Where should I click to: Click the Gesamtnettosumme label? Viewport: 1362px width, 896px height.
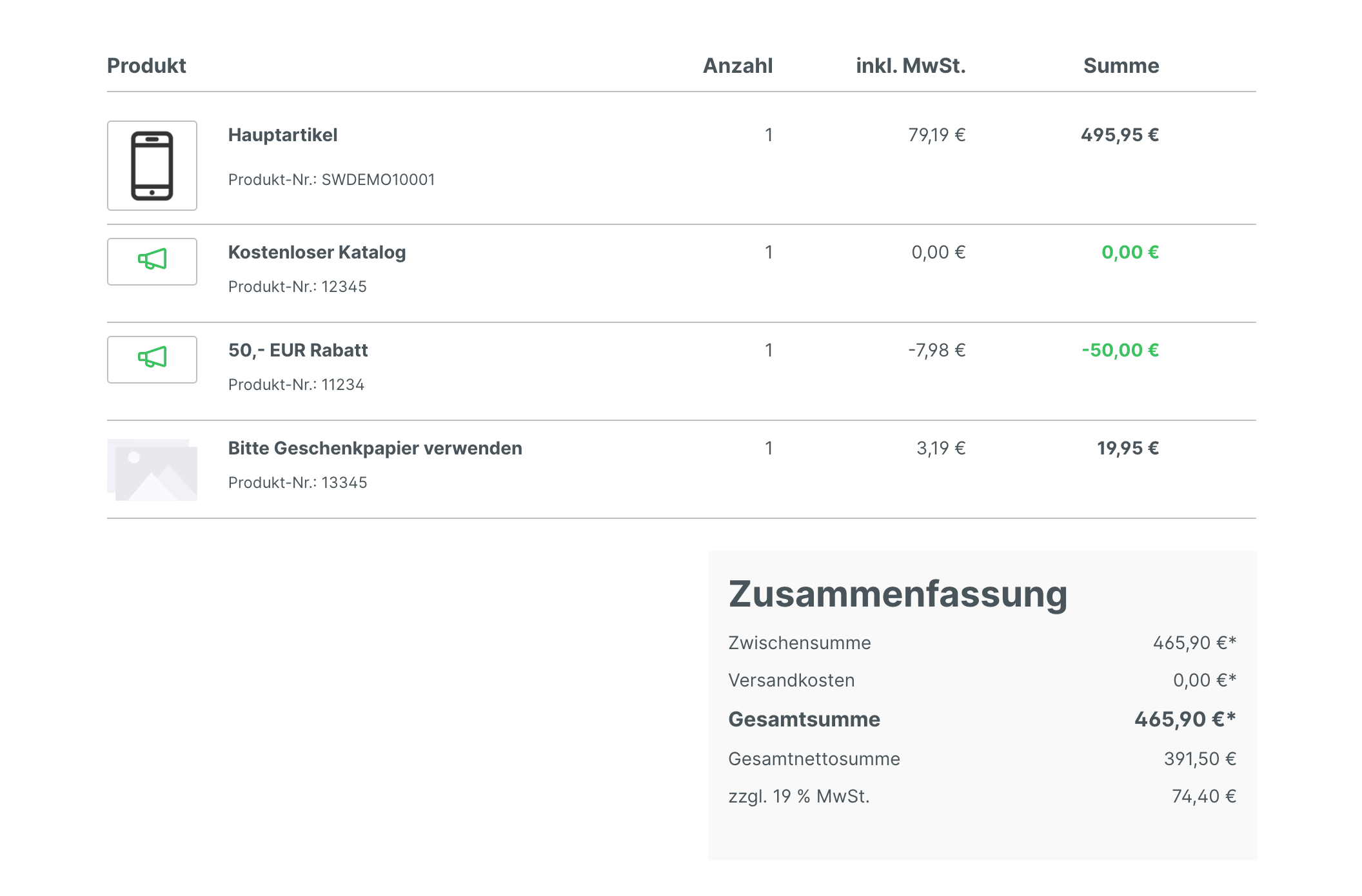coord(814,759)
